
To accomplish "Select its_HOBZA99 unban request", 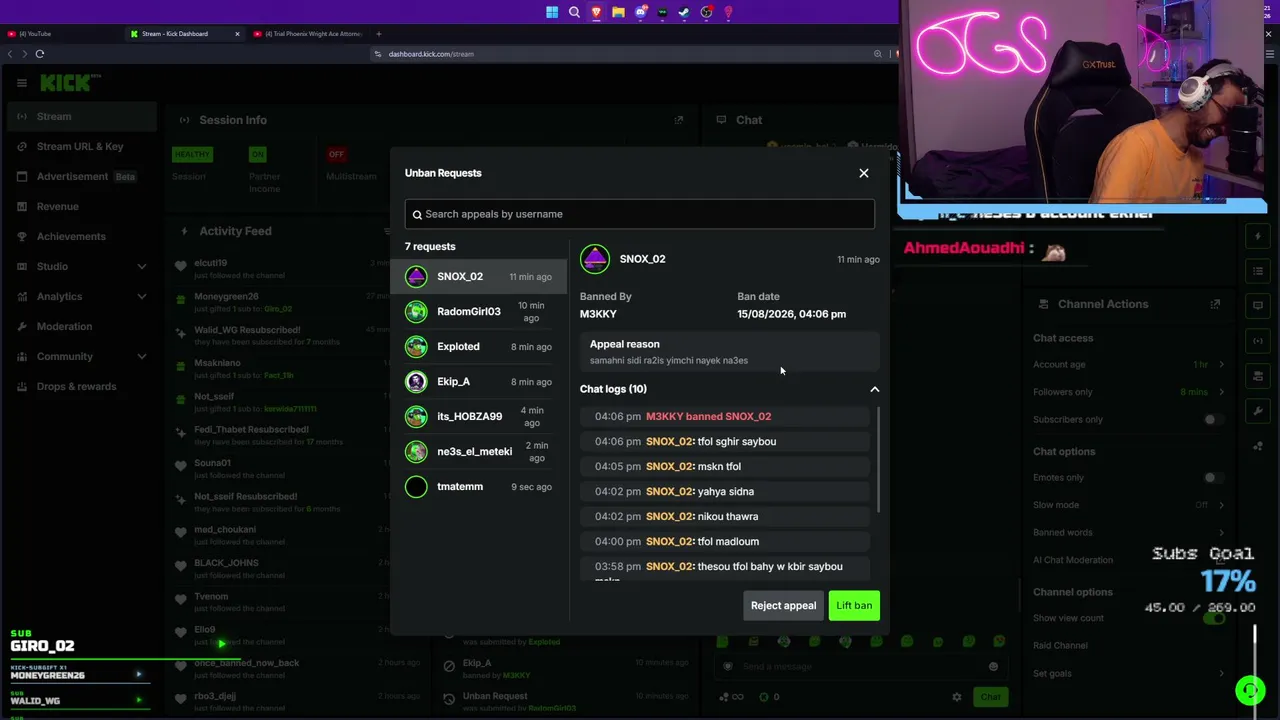I will (478, 417).
